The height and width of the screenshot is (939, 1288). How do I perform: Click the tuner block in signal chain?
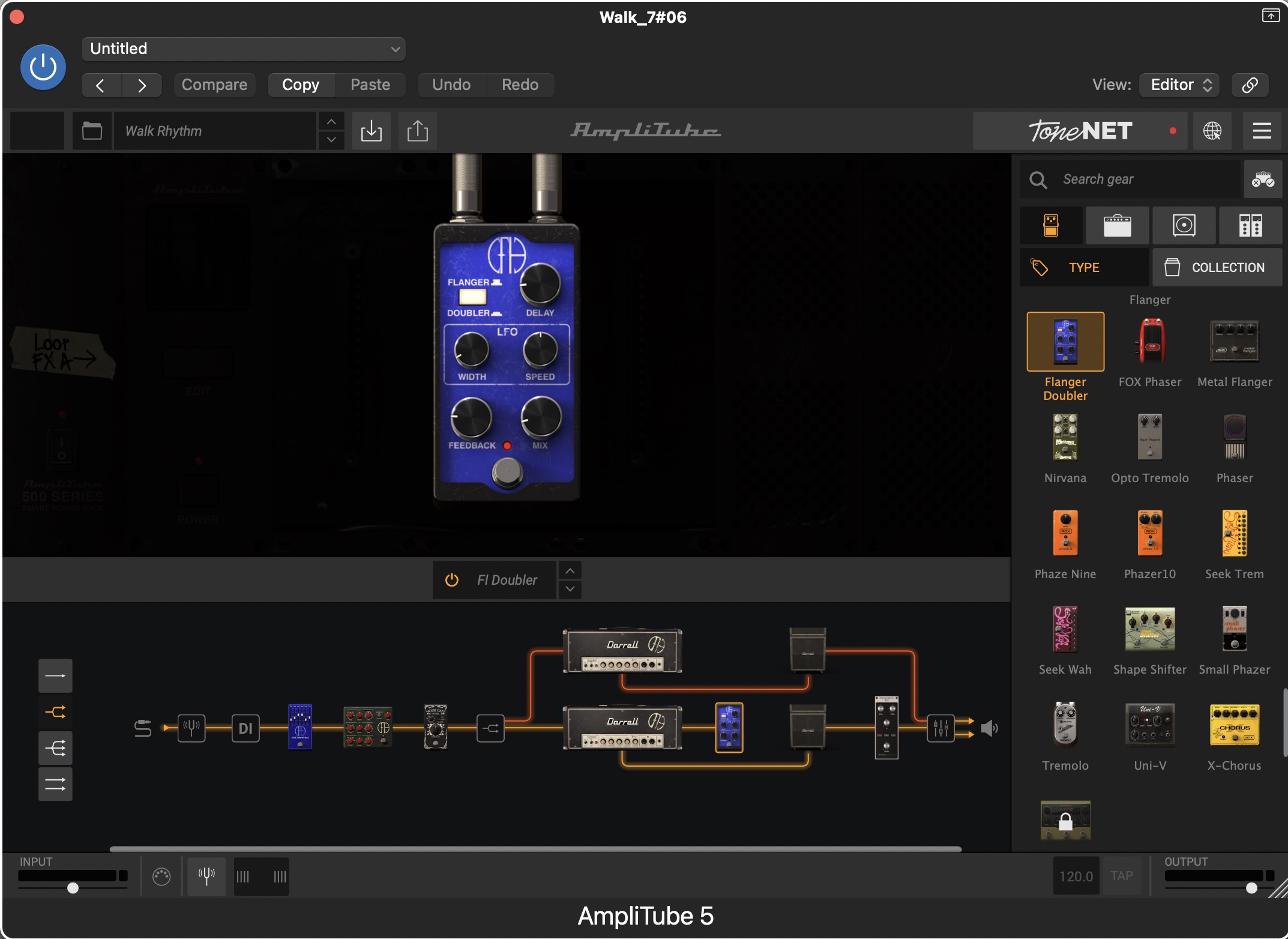click(191, 728)
